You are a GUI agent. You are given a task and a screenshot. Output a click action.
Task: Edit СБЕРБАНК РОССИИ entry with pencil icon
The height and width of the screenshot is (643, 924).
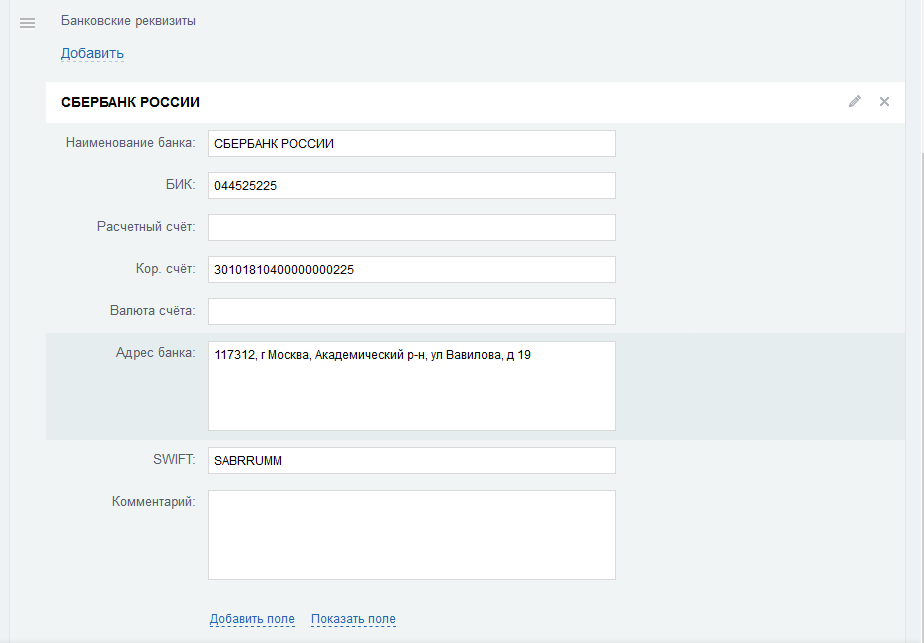click(x=855, y=101)
